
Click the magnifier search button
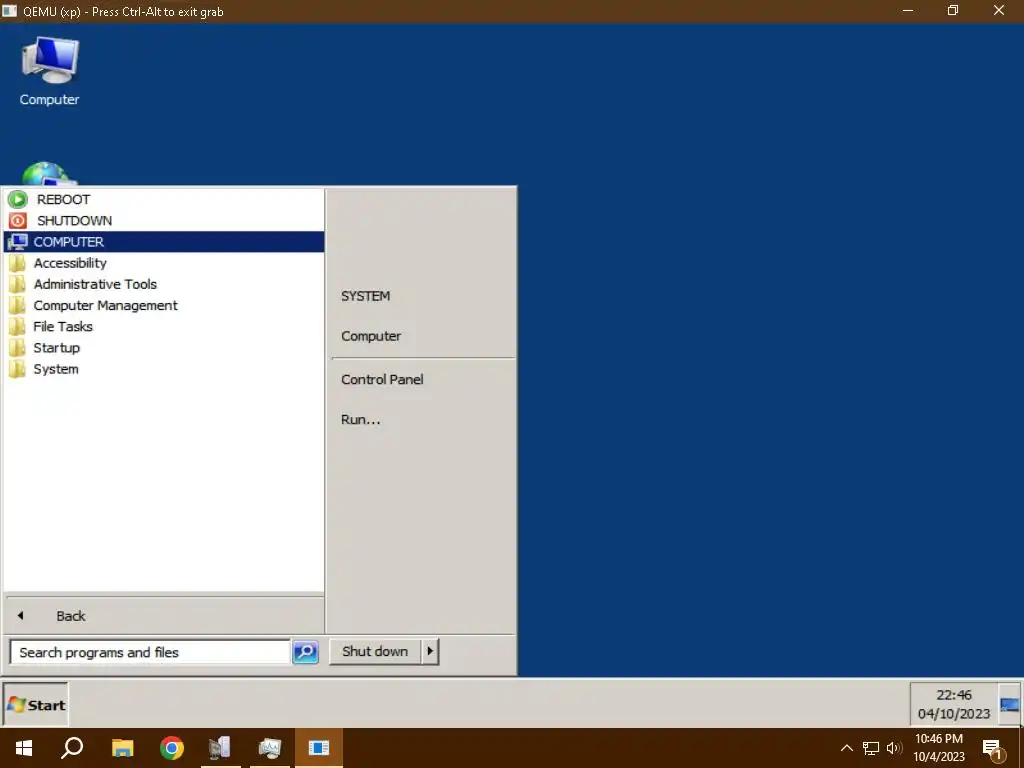click(x=306, y=652)
